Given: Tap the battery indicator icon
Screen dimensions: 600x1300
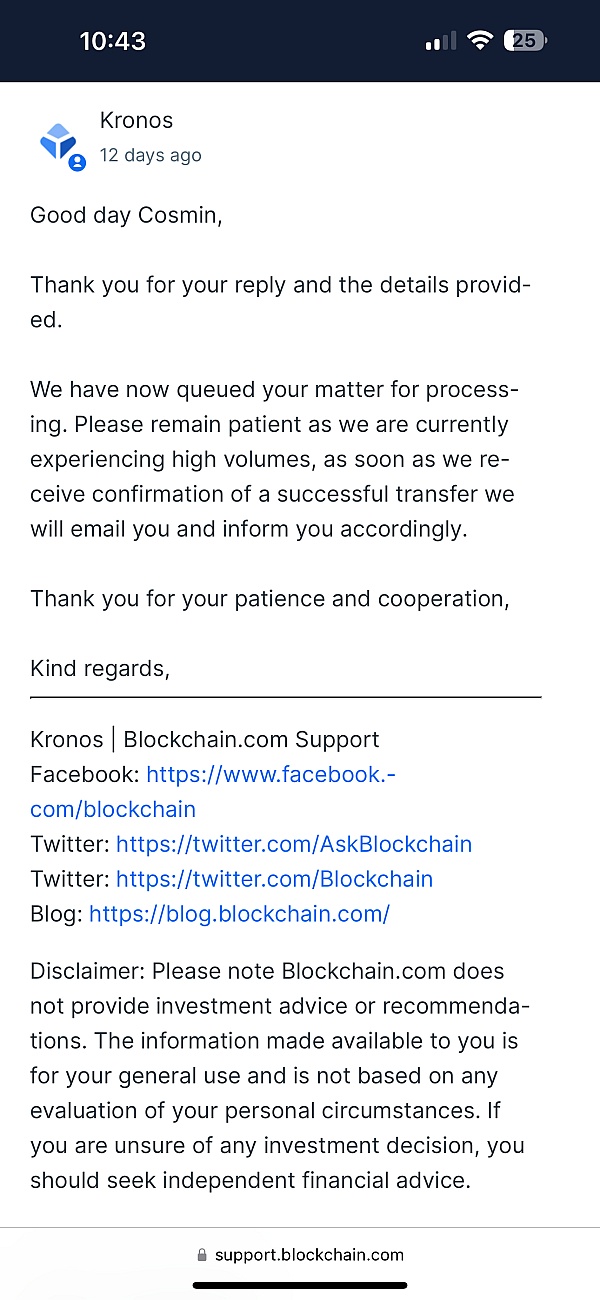Looking at the screenshot, I should coord(526,41).
